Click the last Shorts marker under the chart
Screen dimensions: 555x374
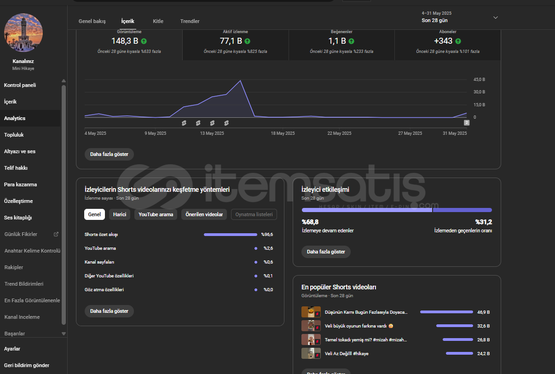coord(227,123)
